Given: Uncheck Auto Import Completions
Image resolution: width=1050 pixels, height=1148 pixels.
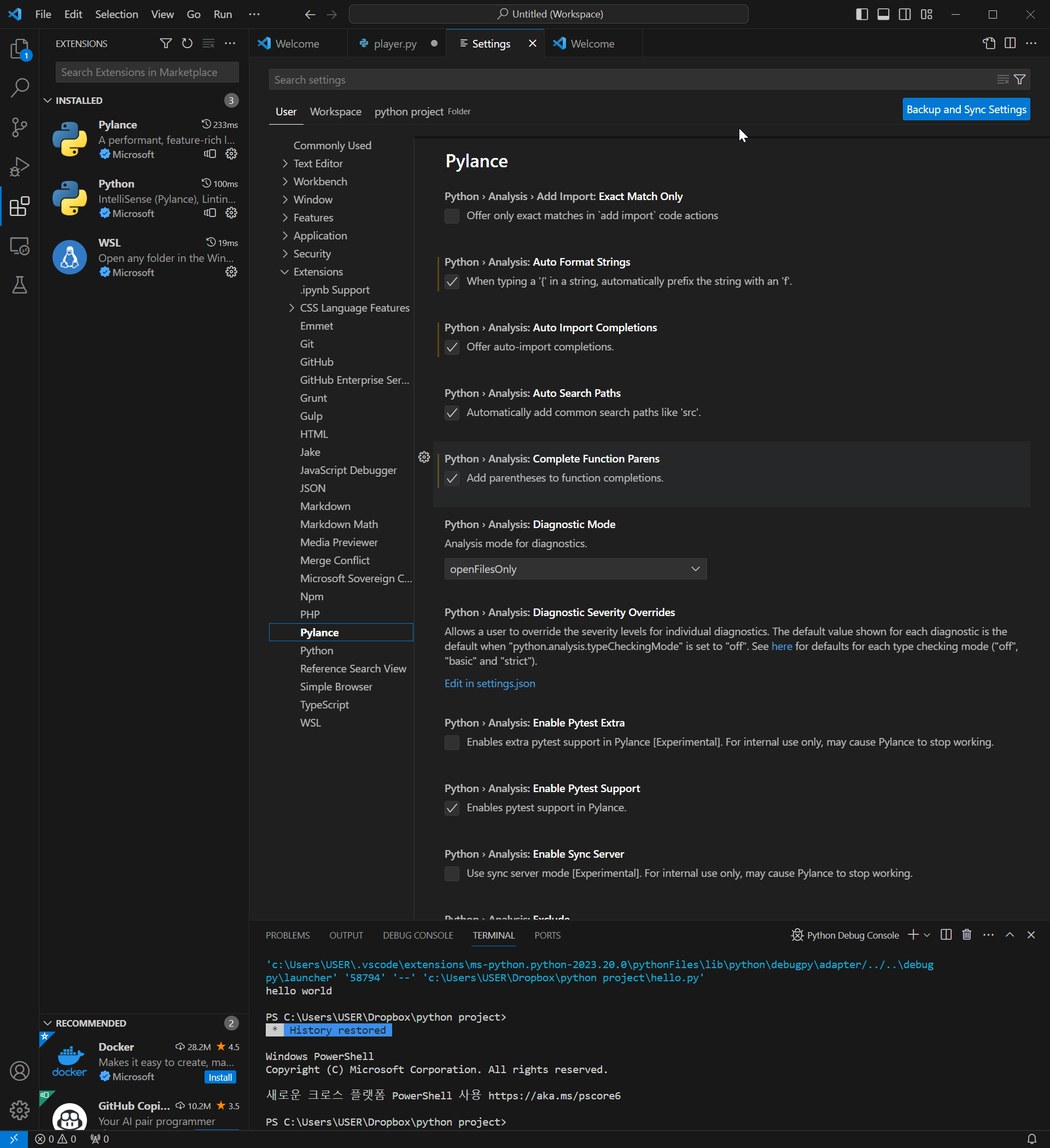Looking at the screenshot, I should click(452, 347).
